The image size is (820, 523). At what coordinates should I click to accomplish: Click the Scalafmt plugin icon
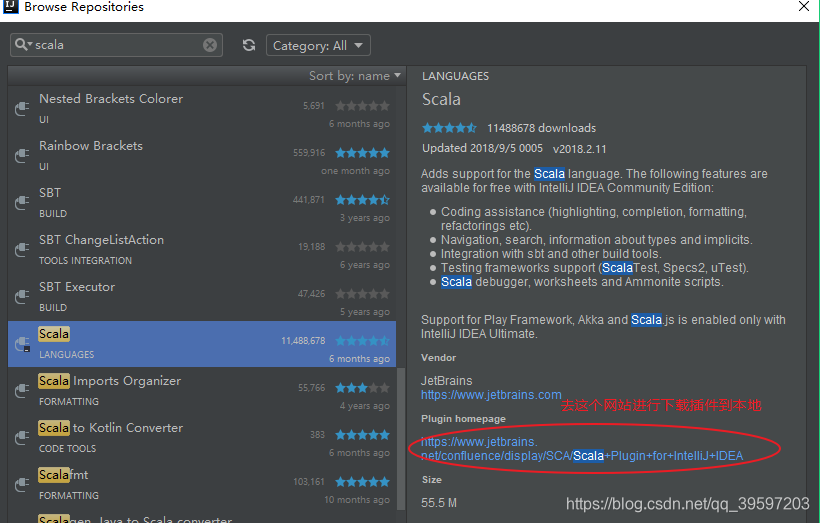click(x=22, y=485)
